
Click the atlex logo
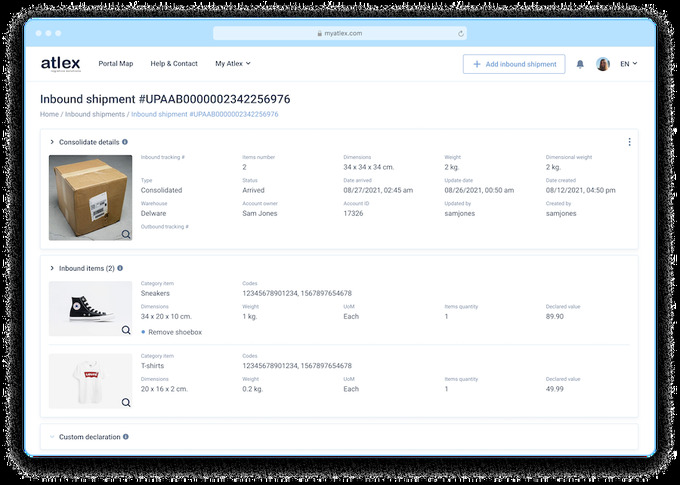tap(61, 63)
